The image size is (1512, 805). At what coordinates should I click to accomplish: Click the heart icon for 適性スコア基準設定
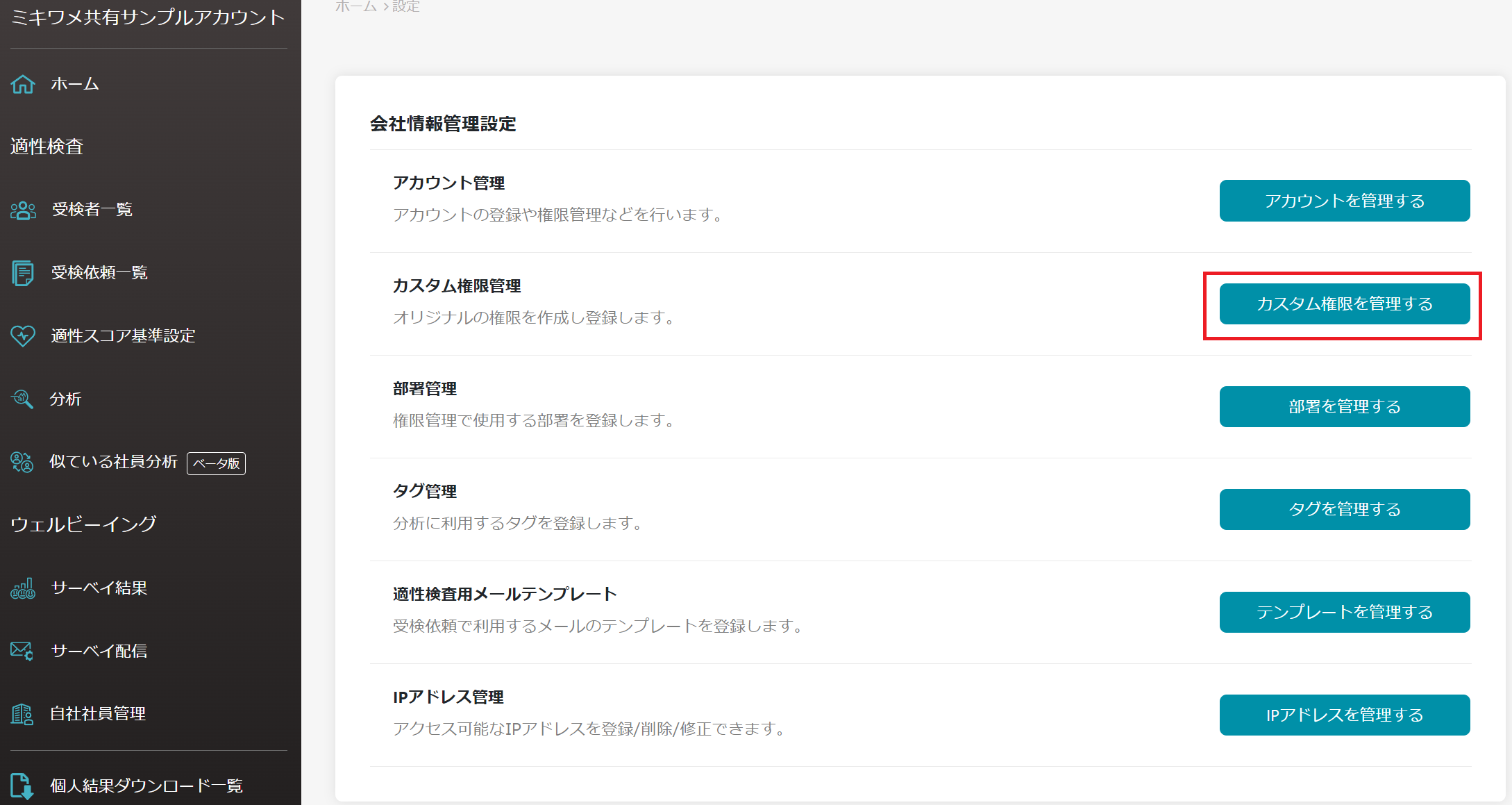(x=23, y=336)
